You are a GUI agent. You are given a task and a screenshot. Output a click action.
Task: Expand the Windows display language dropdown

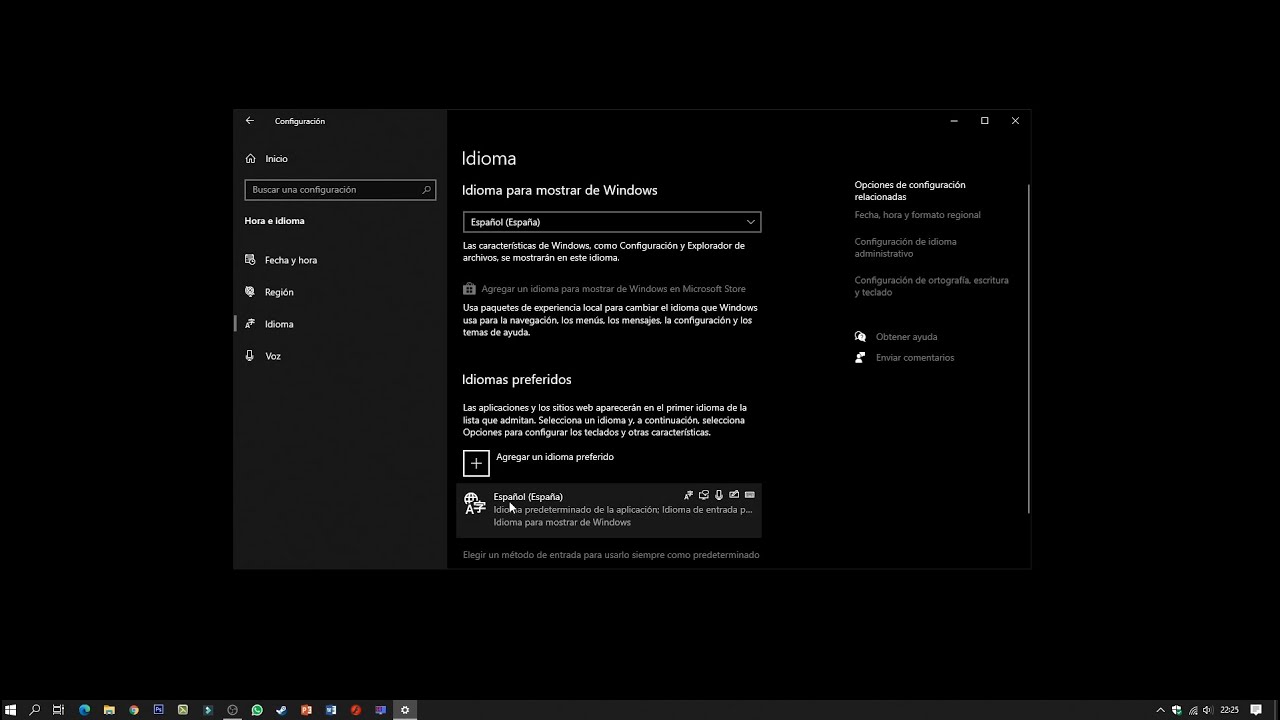tap(612, 222)
